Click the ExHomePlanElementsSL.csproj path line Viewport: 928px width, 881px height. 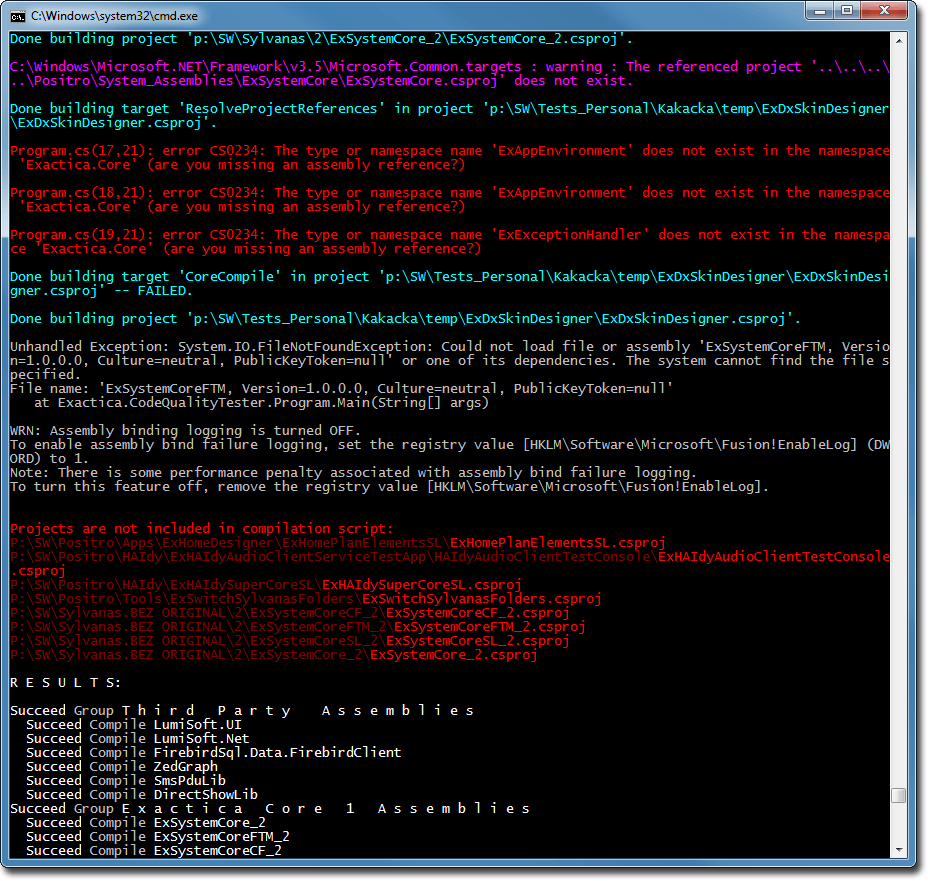[337, 542]
